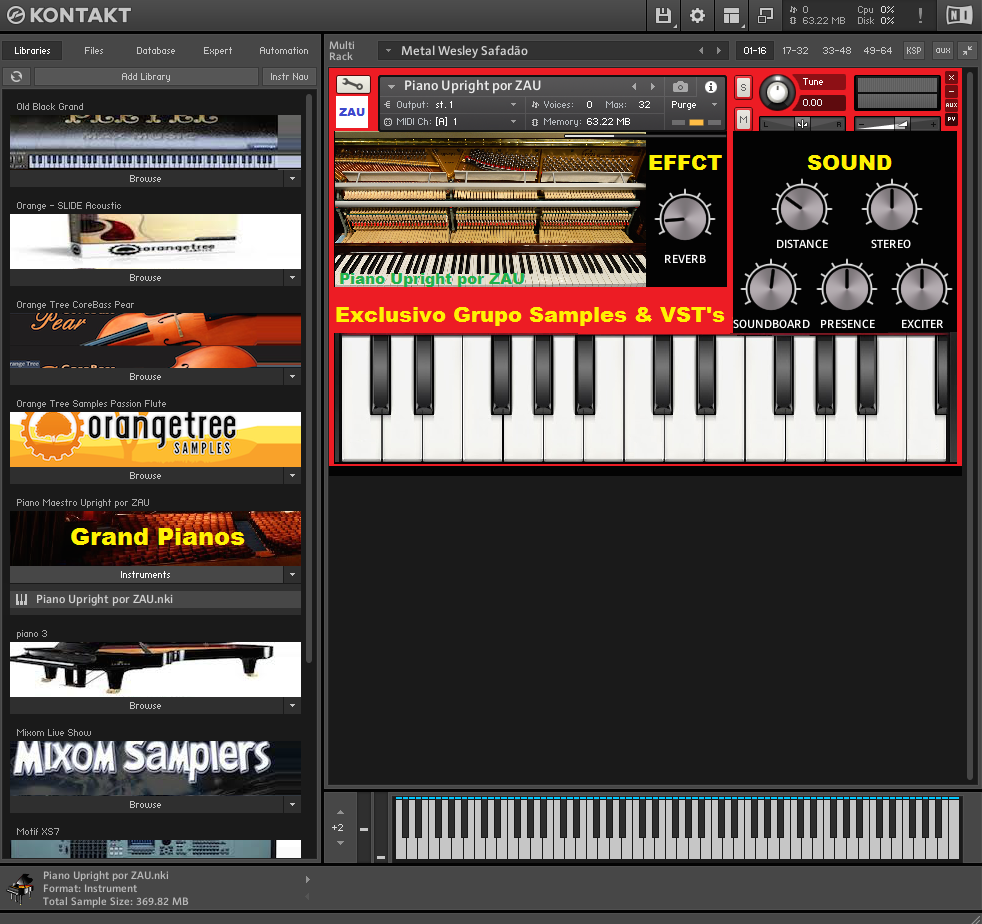Click the DISTANCE knob
This screenshot has width=982, height=924.
[802, 206]
